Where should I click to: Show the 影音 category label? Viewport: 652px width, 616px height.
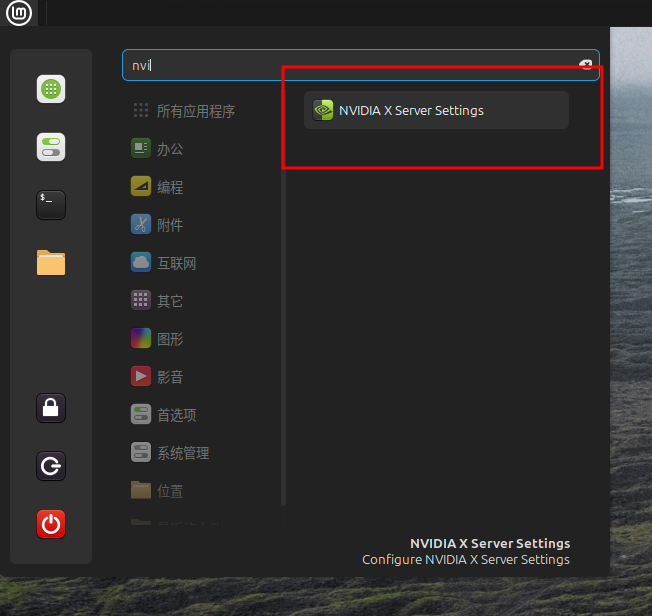pyautogui.click(x=170, y=377)
